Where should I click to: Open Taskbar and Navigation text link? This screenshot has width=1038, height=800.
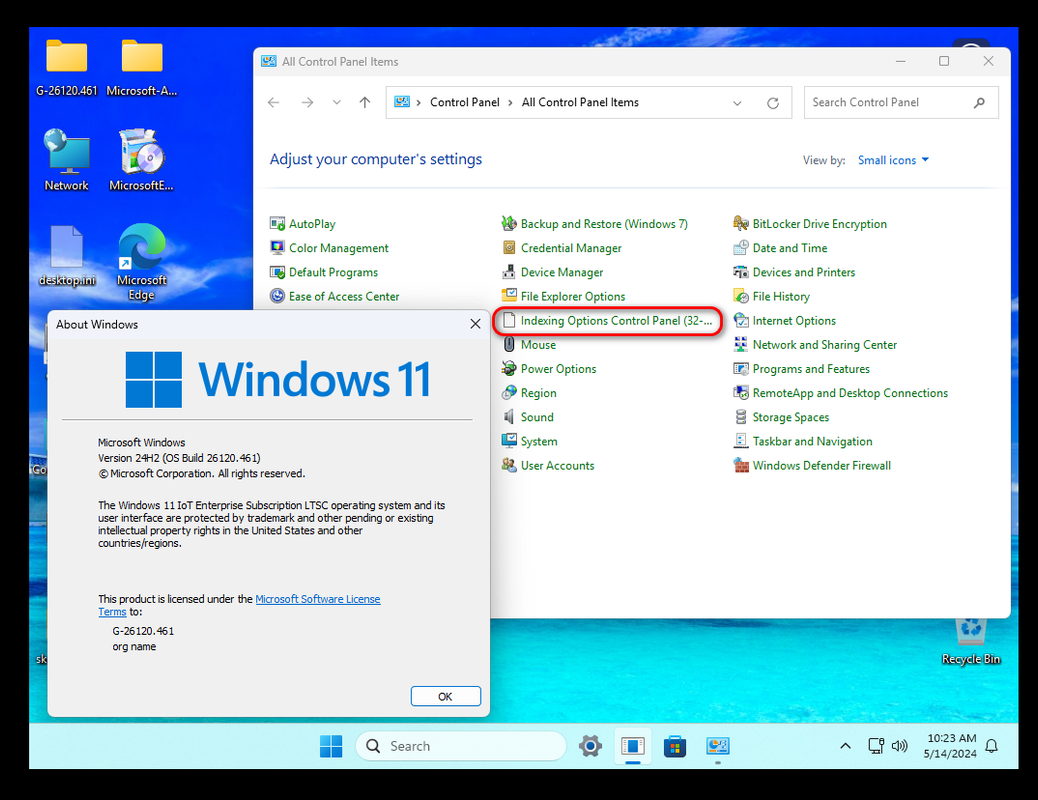[x=812, y=442]
